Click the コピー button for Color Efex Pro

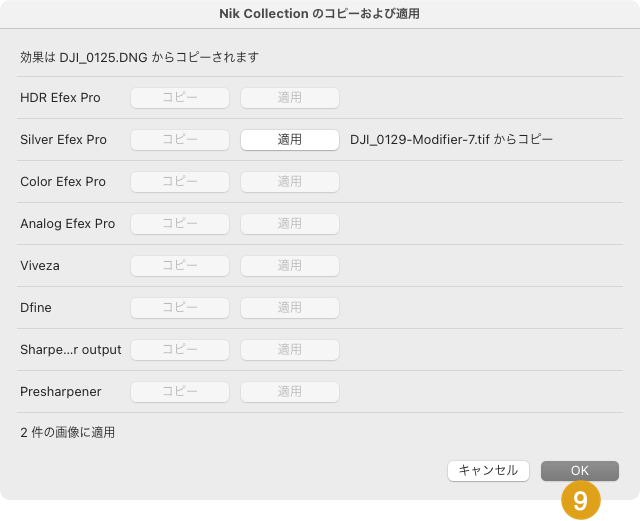point(180,182)
